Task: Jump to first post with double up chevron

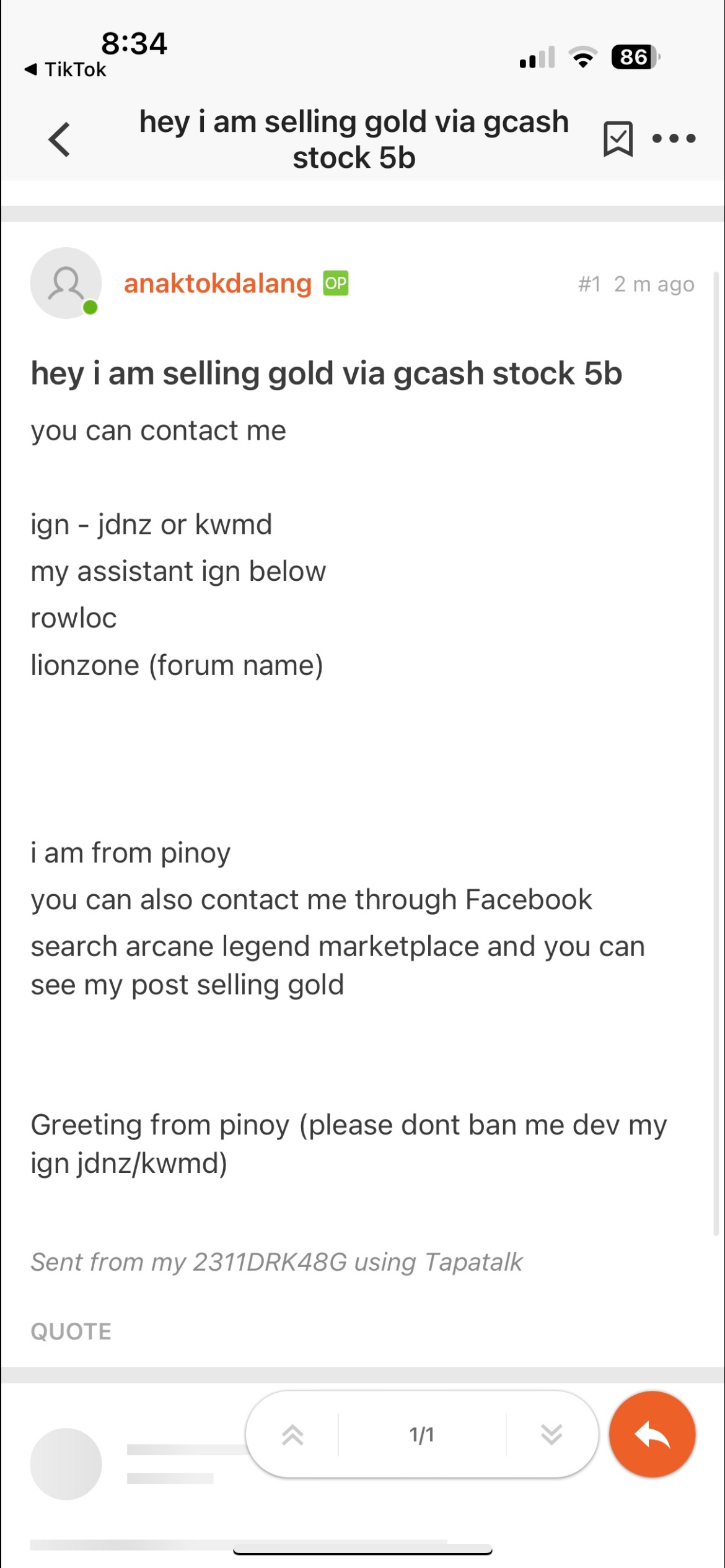Action: (x=292, y=1434)
